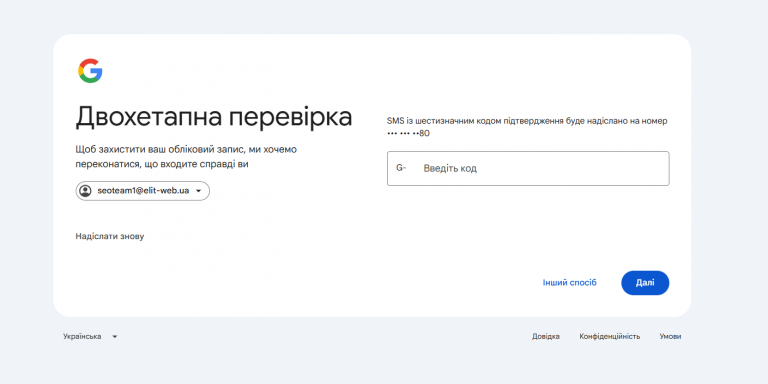The image size is (768, 384).
Task: Open the "Довідка" help link
Action: (546, 336)
